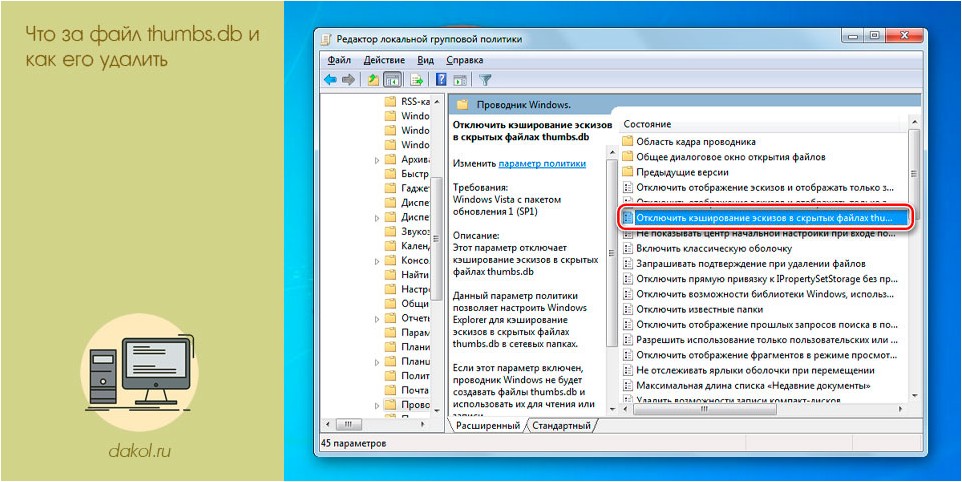The image size is (962, 482).
Task: Click policy icon of Включить классическую оболочку
Action: pyautogui.click(x=627, y=248)
